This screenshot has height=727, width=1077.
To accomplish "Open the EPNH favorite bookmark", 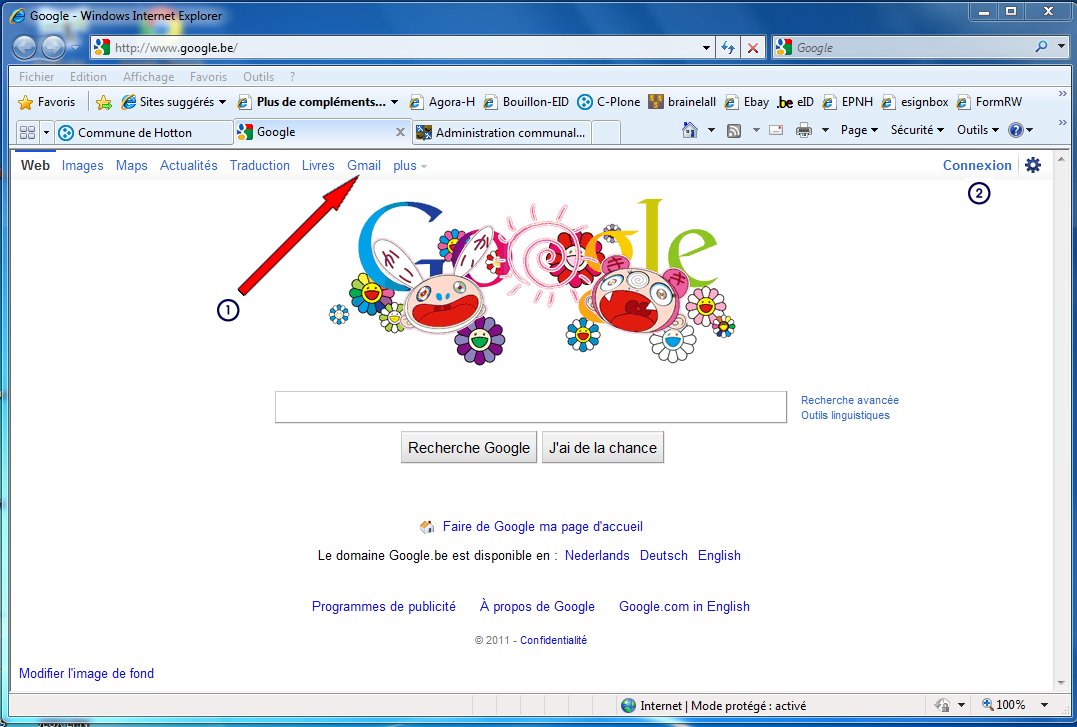I will 848,102.
